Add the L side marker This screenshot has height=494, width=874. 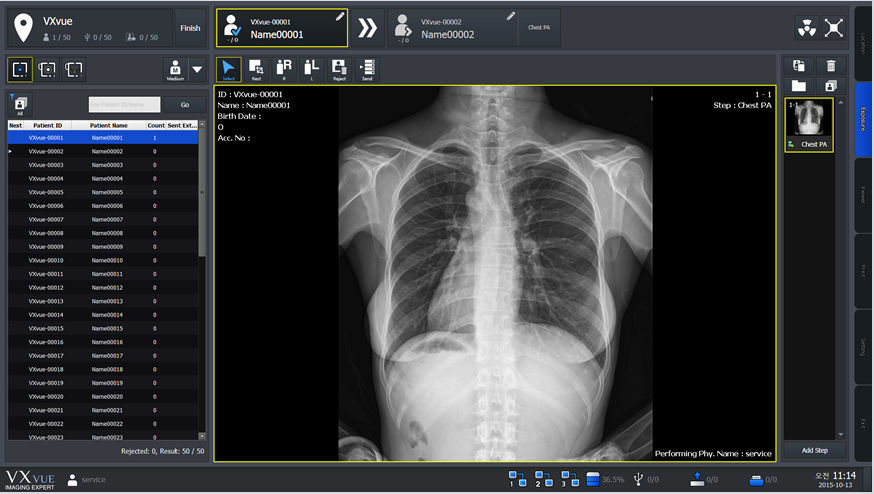point(312,70)
